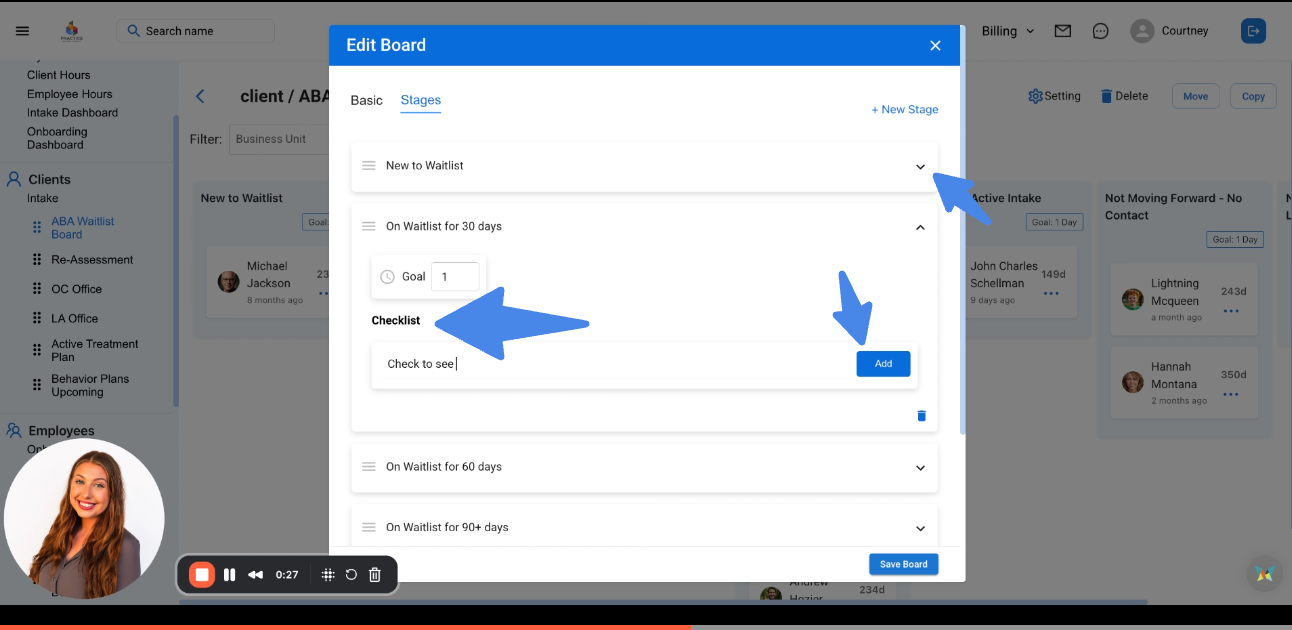Open the mail envelope icon

(1063, 31)
